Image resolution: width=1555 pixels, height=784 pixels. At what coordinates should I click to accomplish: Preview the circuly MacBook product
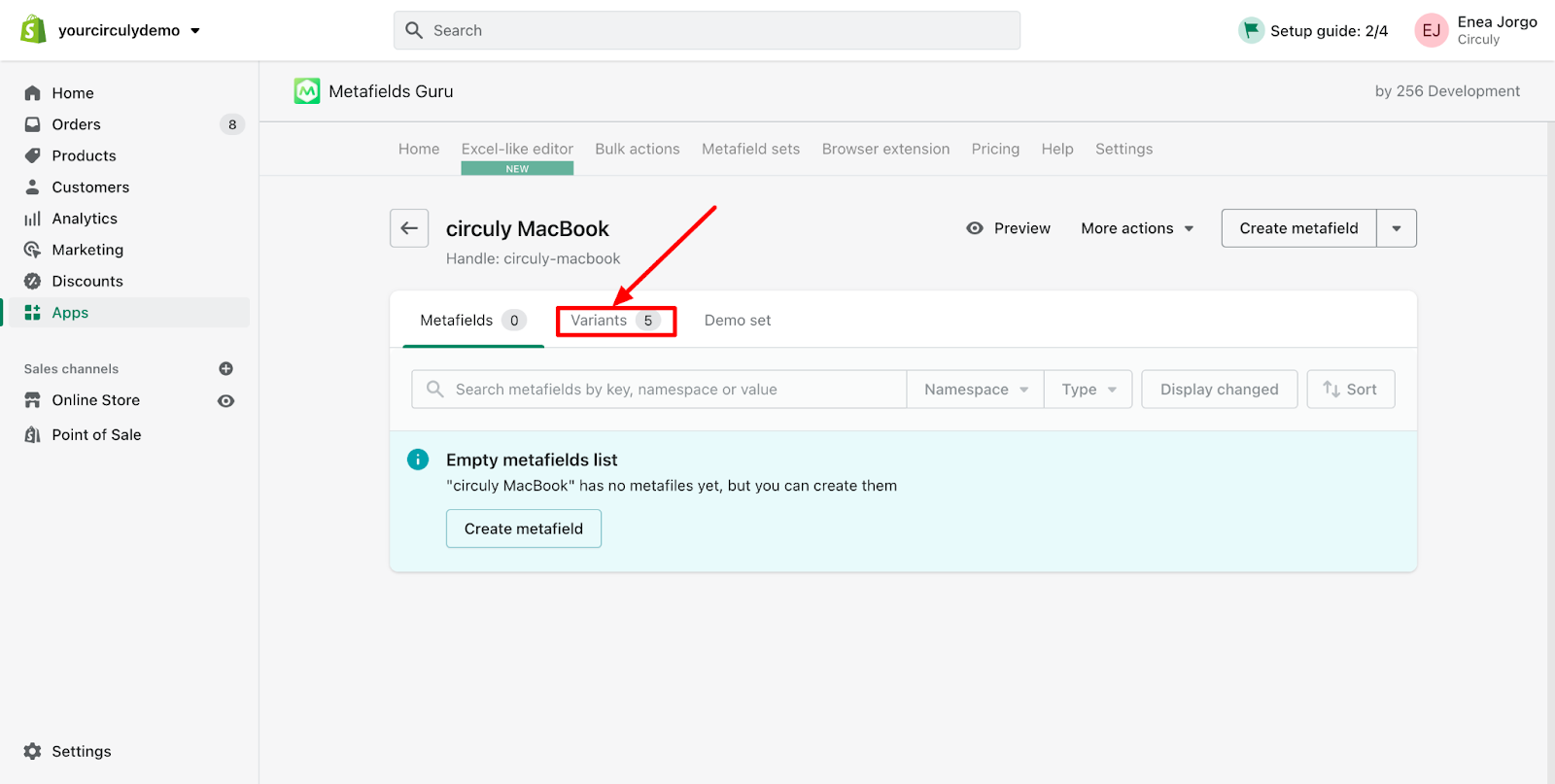[1008, 228]
